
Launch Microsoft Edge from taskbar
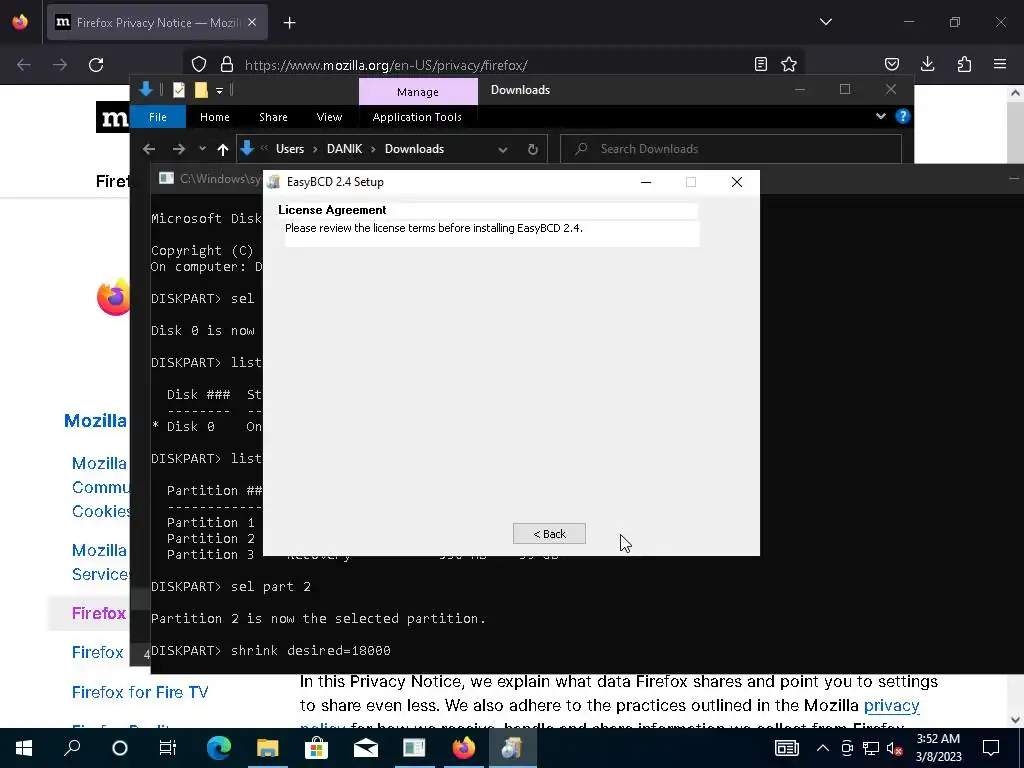click(x=219, y=748)
